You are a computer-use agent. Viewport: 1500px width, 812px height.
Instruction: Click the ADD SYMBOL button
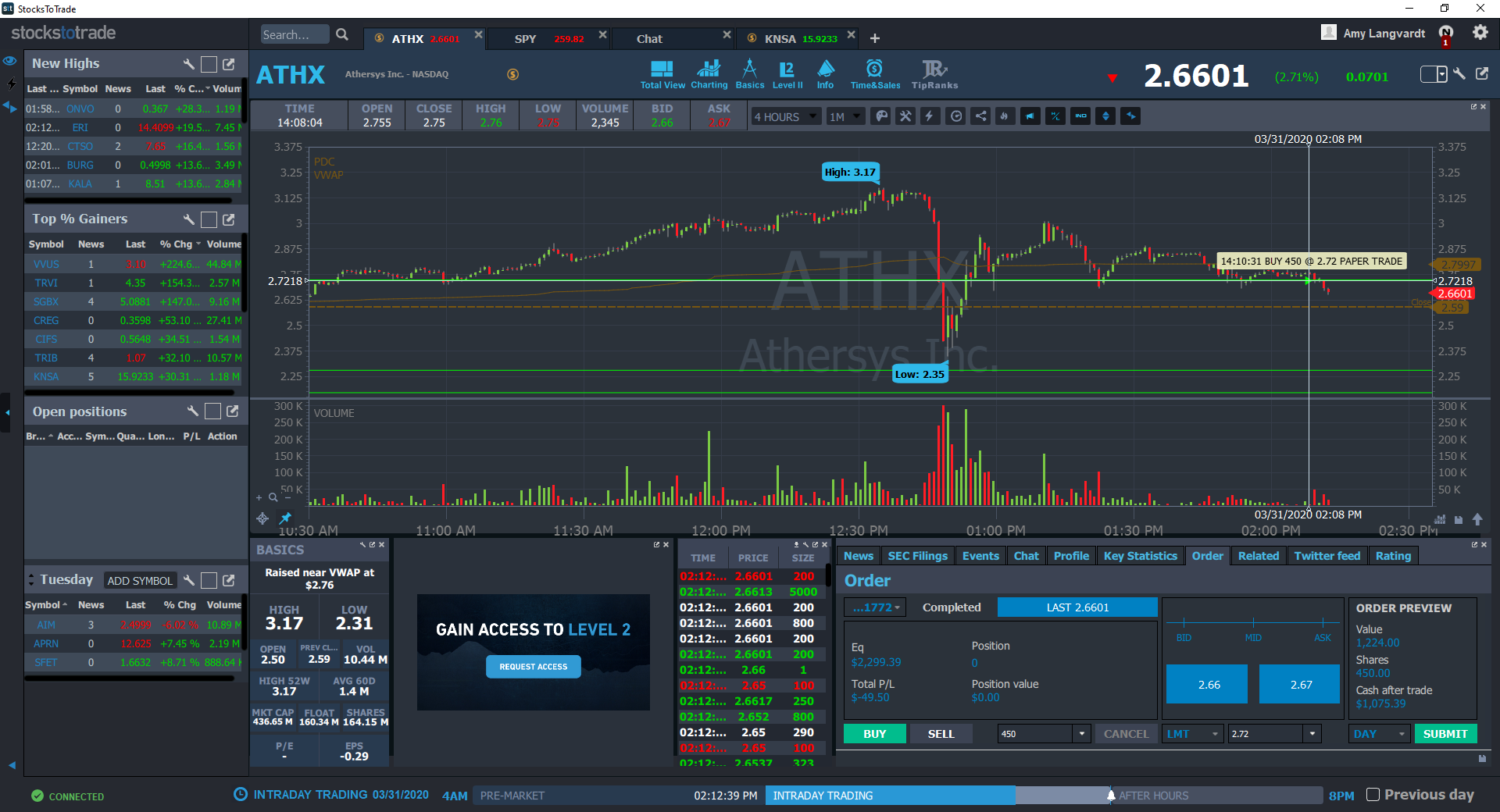click(140, 581)
